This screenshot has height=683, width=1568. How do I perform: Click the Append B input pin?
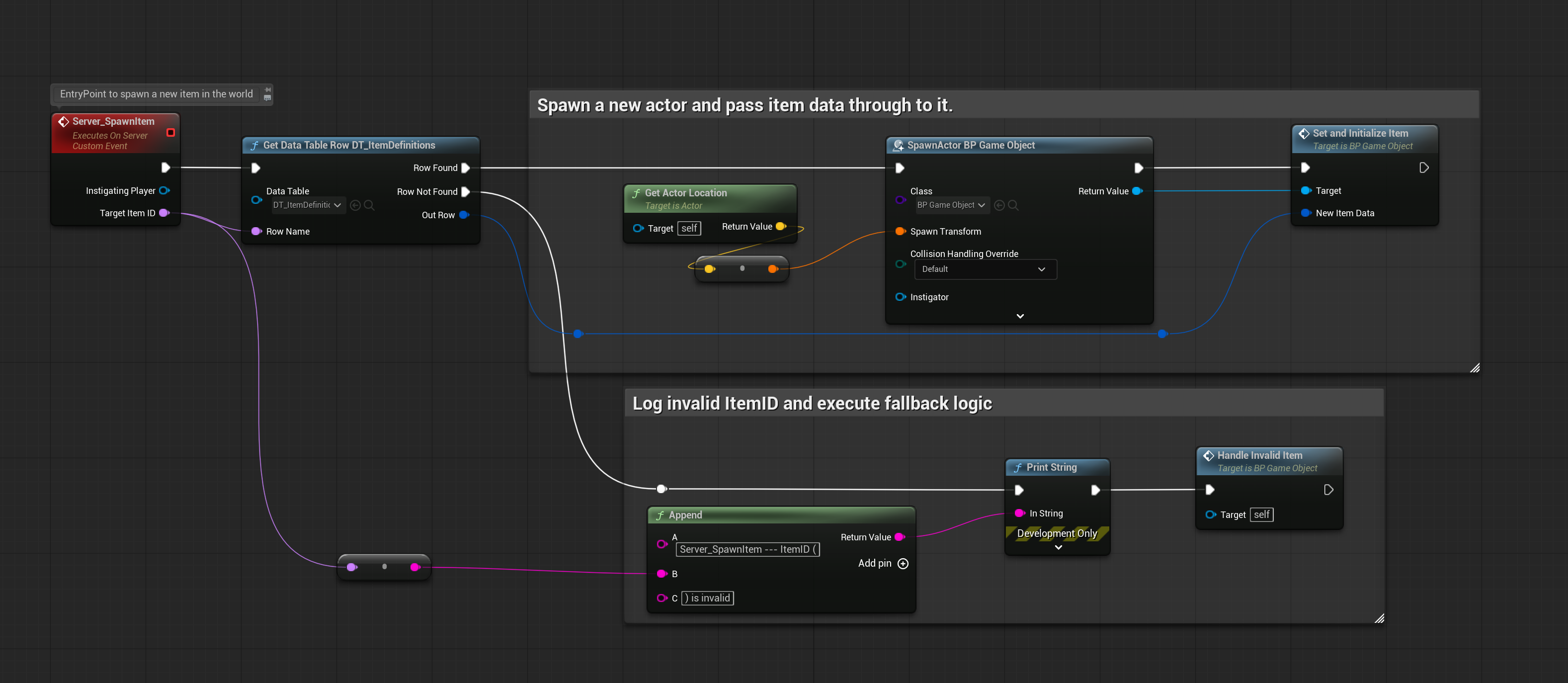coord(662,574)
